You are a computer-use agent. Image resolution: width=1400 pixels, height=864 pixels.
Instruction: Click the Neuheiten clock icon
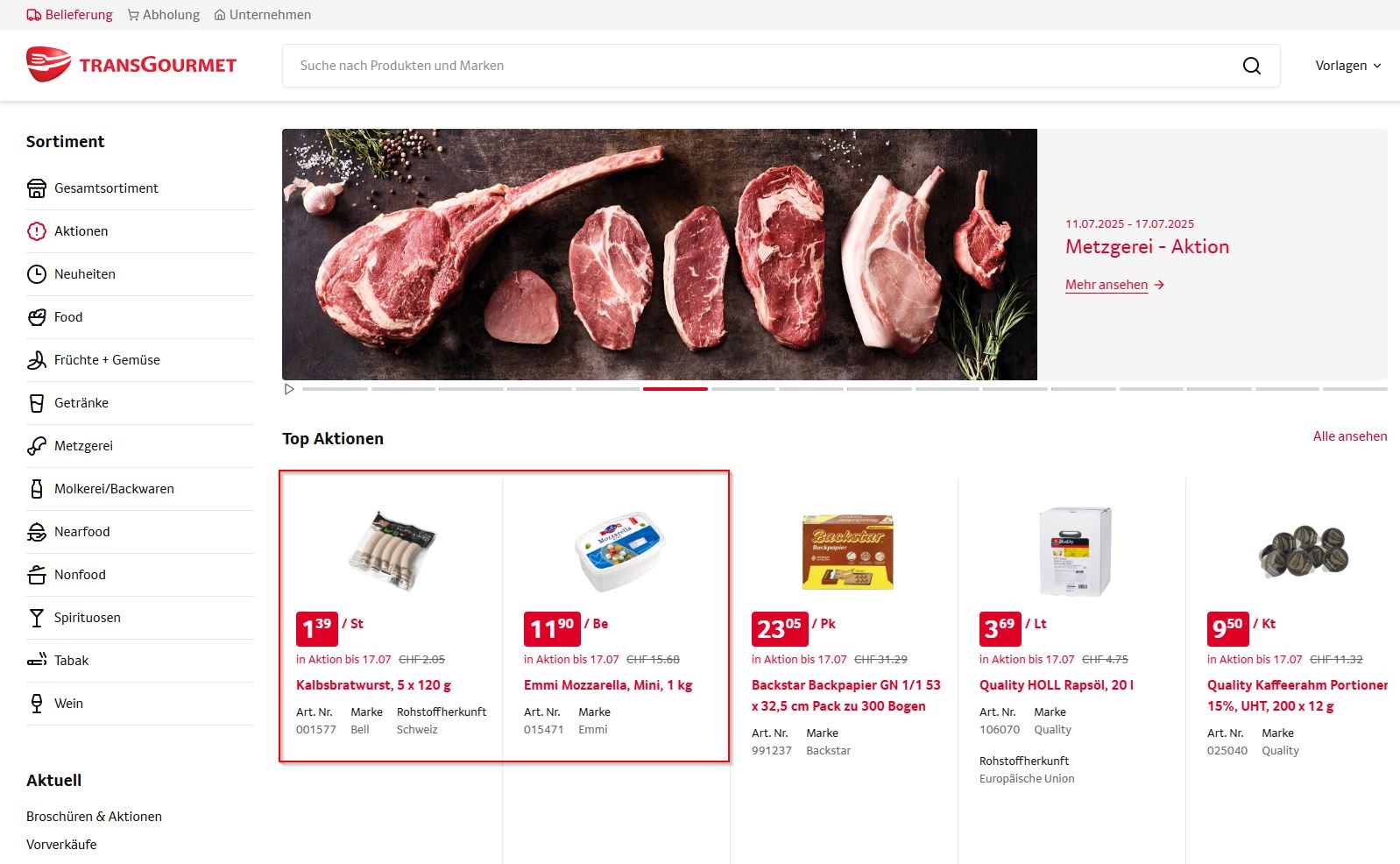pos(37,274)
